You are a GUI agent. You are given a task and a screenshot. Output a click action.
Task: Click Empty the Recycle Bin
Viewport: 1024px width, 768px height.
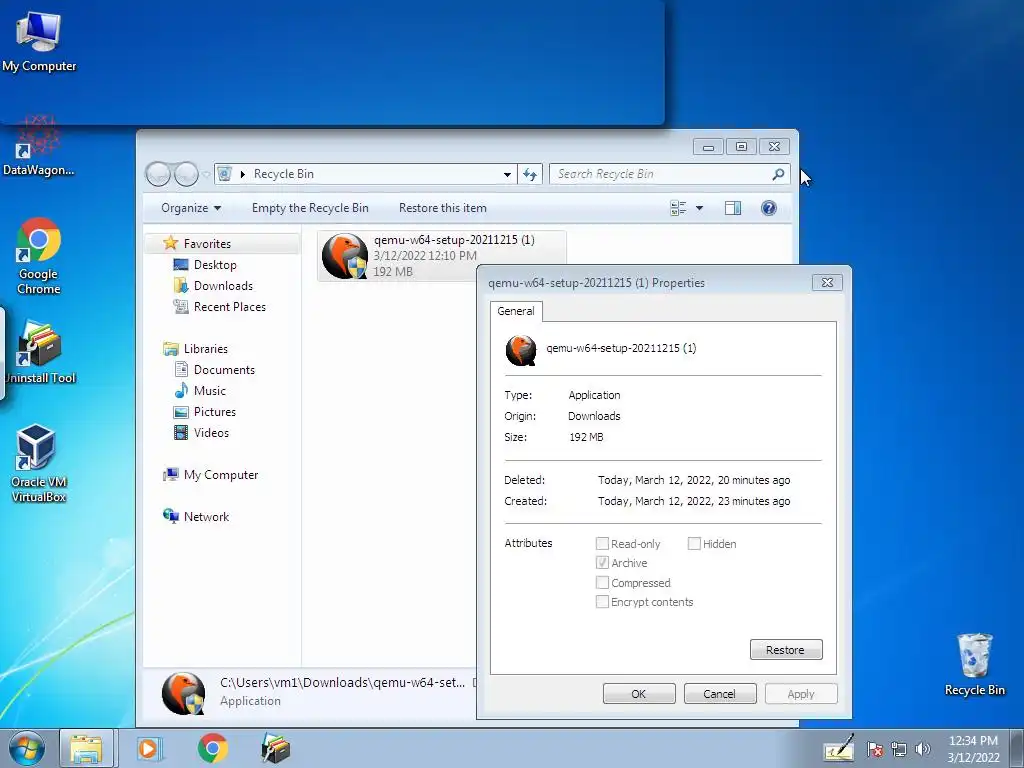310,208
